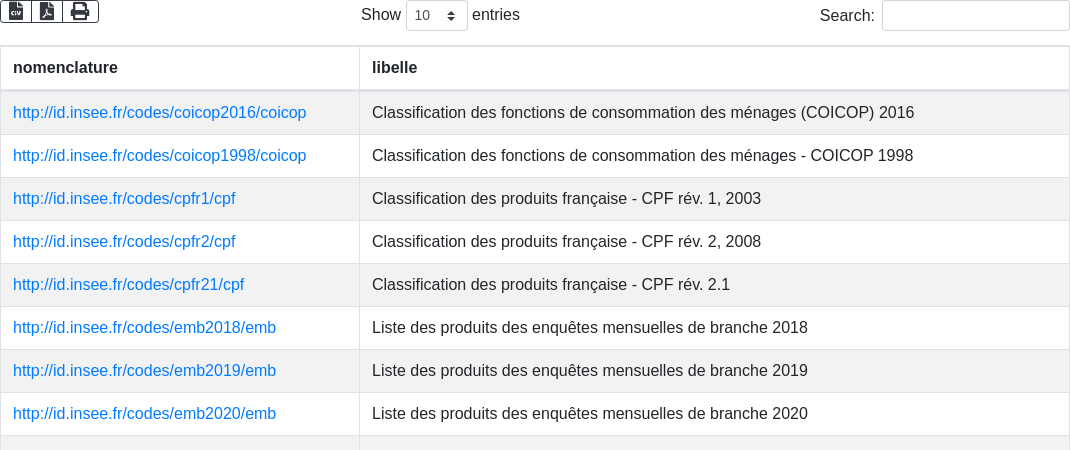
Task: Open emb2019/emb nomenclature link
Action: 145,371
